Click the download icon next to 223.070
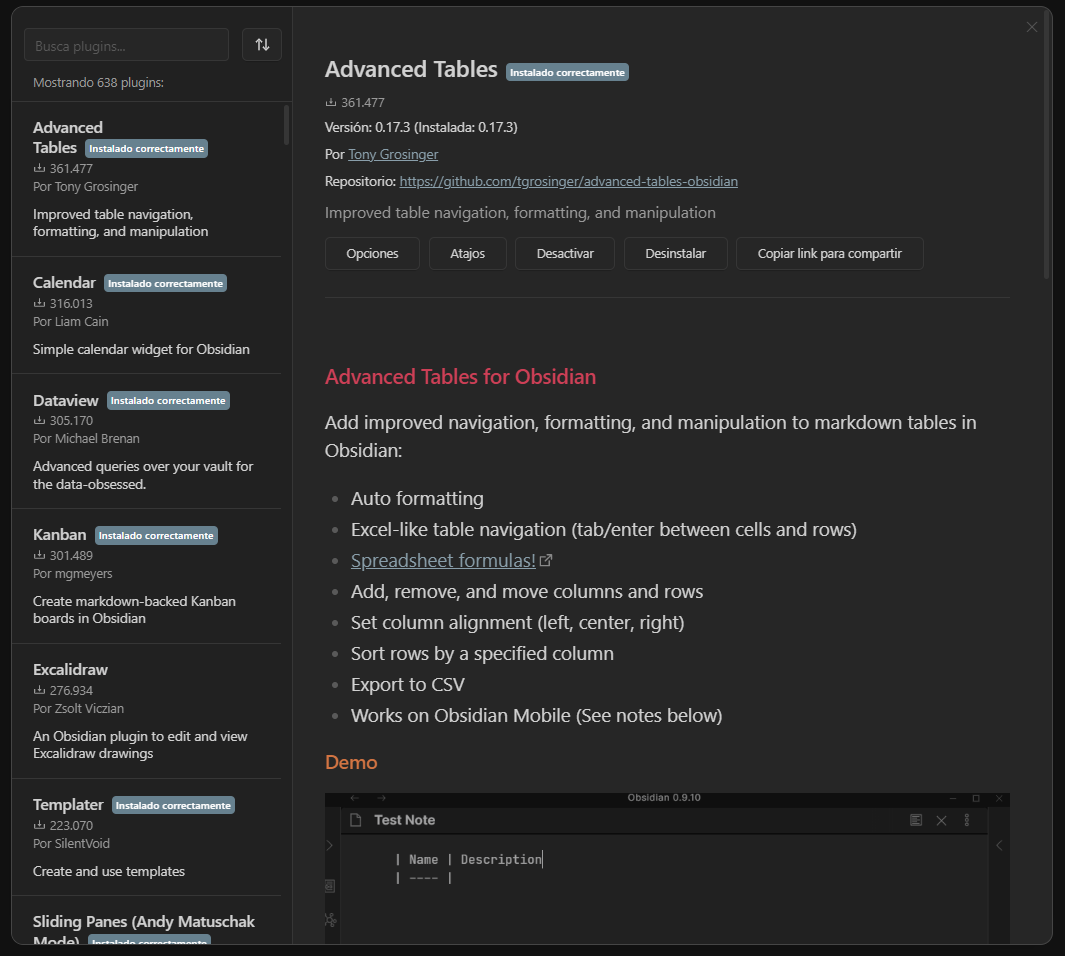Image resolution: width=1065 pixels, height=956 pixels. (39, 825)
